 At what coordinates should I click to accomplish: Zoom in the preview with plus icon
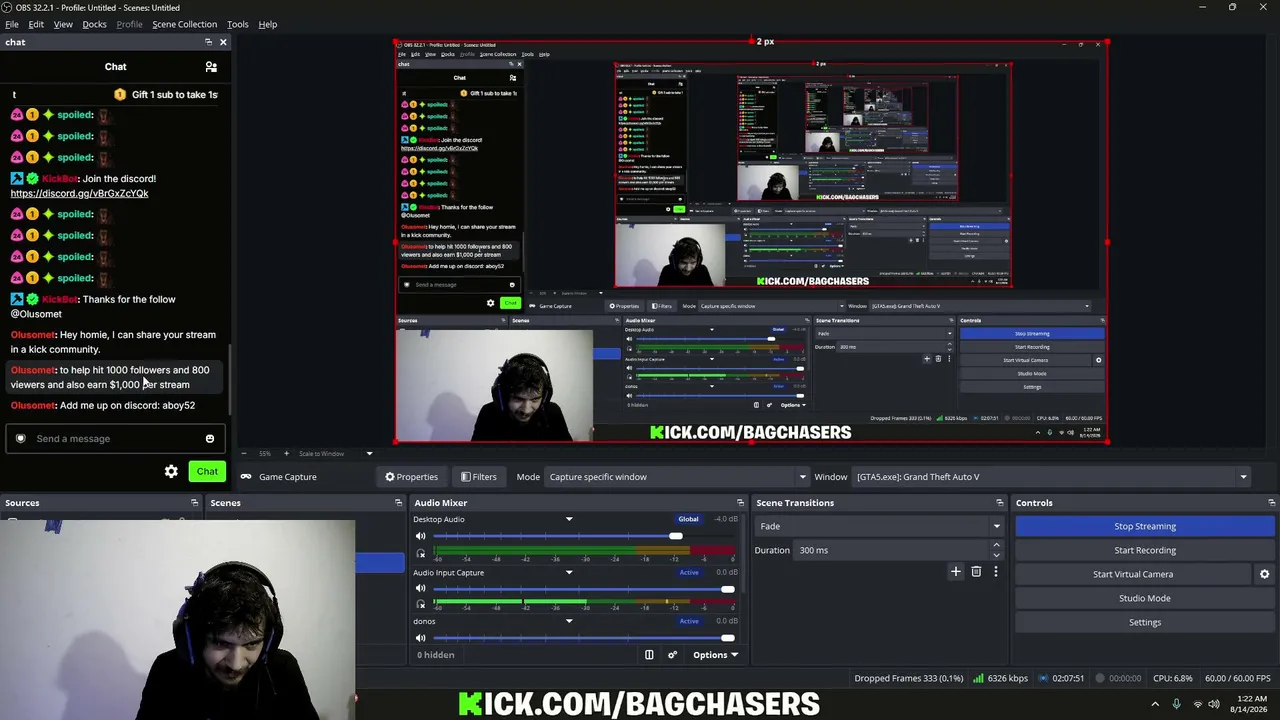point(286,453)
